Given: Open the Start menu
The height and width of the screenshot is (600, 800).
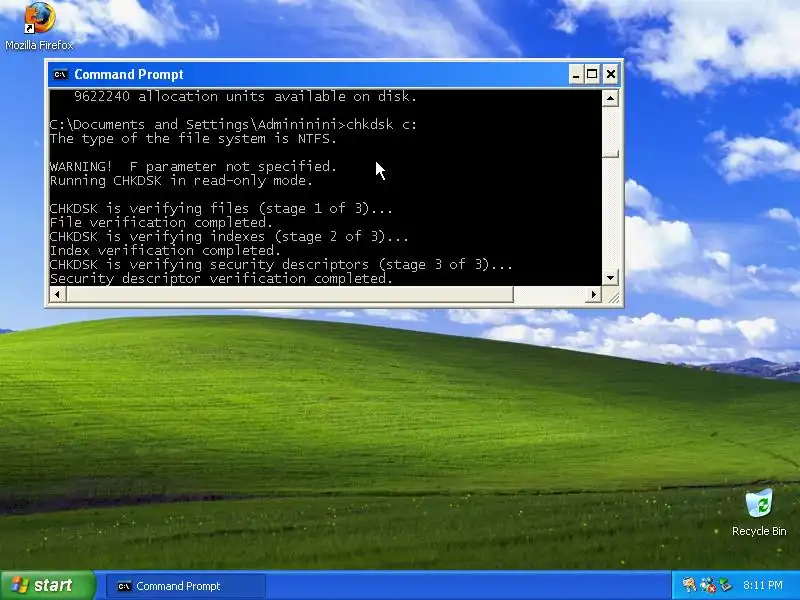Looking at the screenshot, I should [47, 585].
